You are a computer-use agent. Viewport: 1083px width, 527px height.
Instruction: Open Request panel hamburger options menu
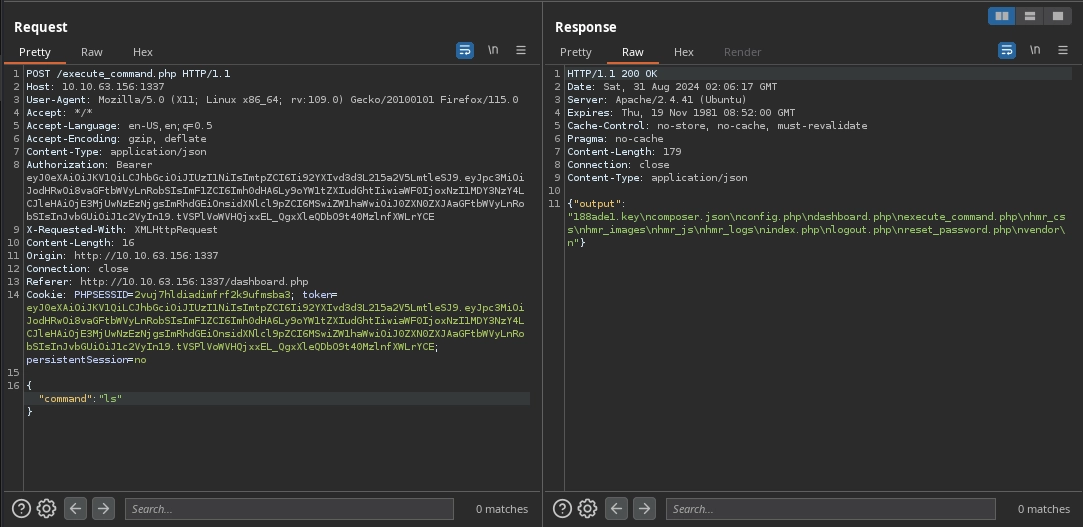[x=521, y=51]
